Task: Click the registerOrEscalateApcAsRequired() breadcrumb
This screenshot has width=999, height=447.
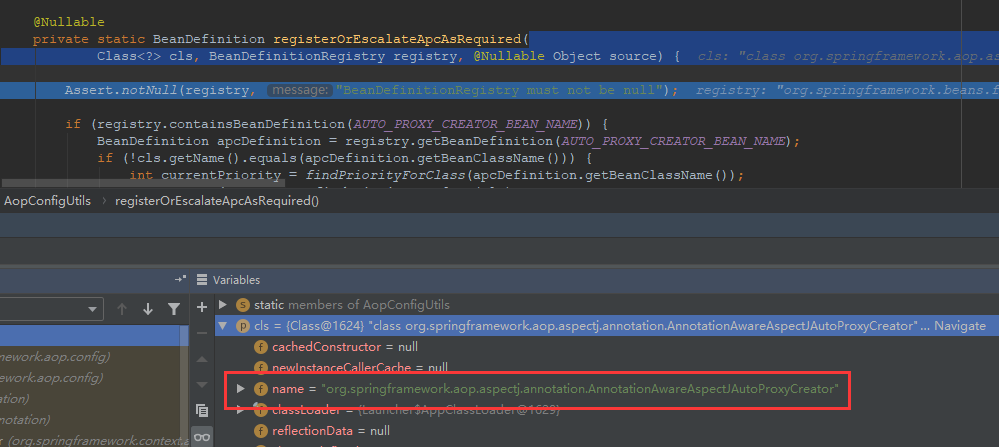Action: (x=217, y=201)
